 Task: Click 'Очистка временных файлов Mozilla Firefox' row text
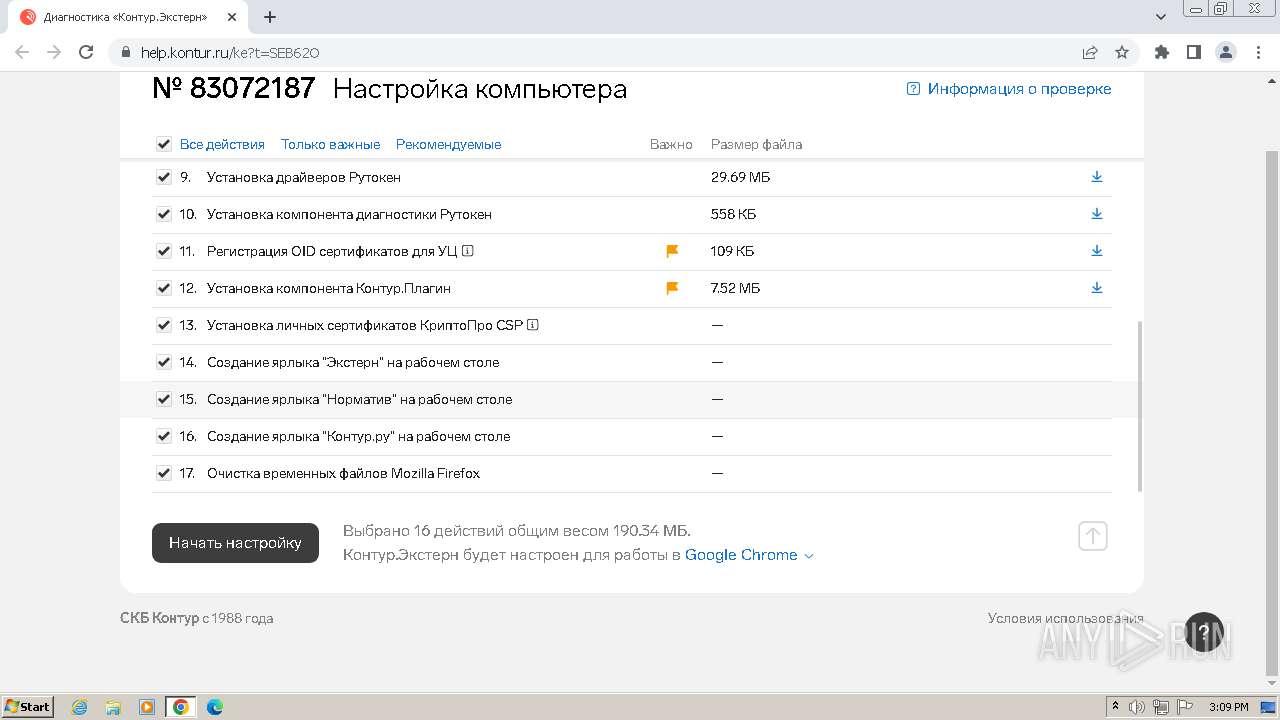click(343, 473)
